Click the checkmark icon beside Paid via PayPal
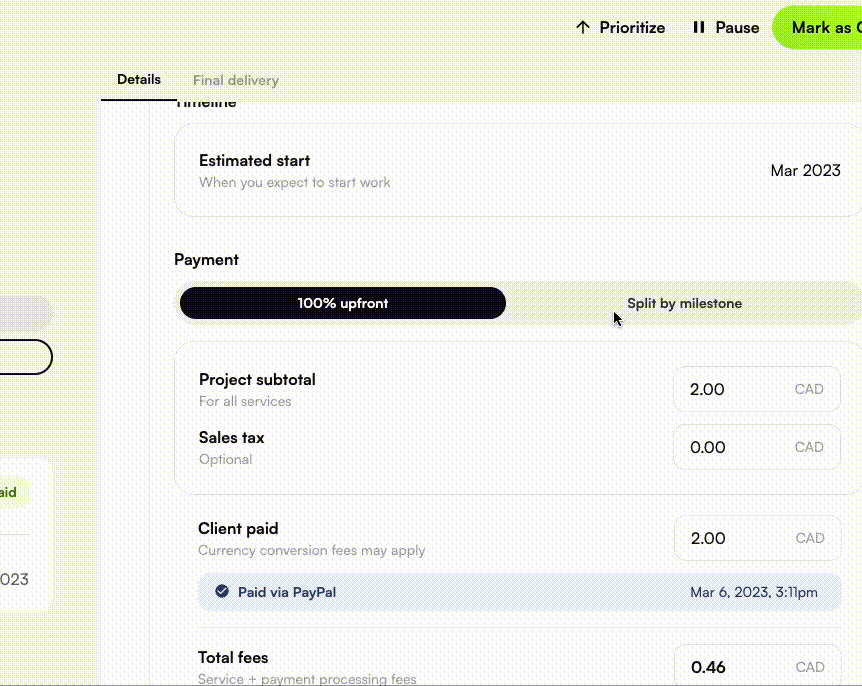 221,591
